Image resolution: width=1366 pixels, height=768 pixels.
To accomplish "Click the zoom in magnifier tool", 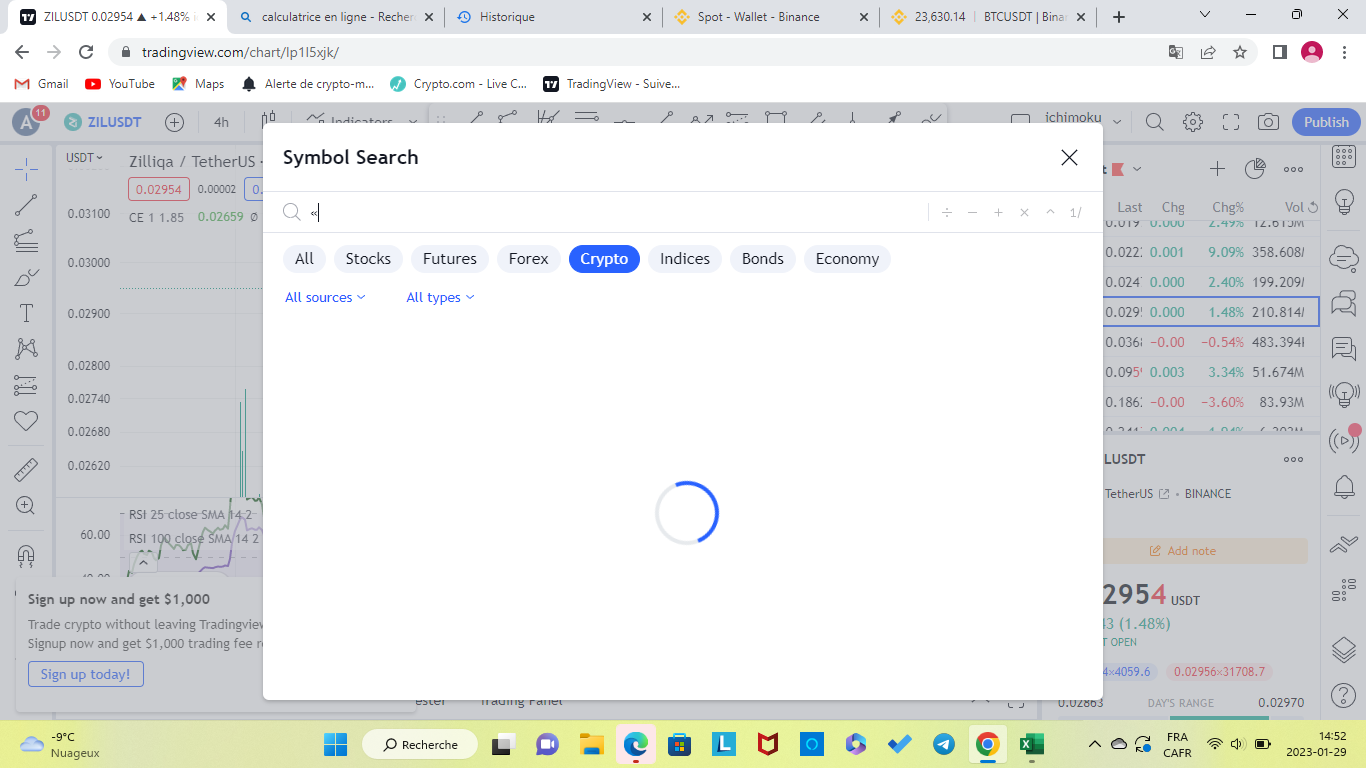I will point(26,506).
